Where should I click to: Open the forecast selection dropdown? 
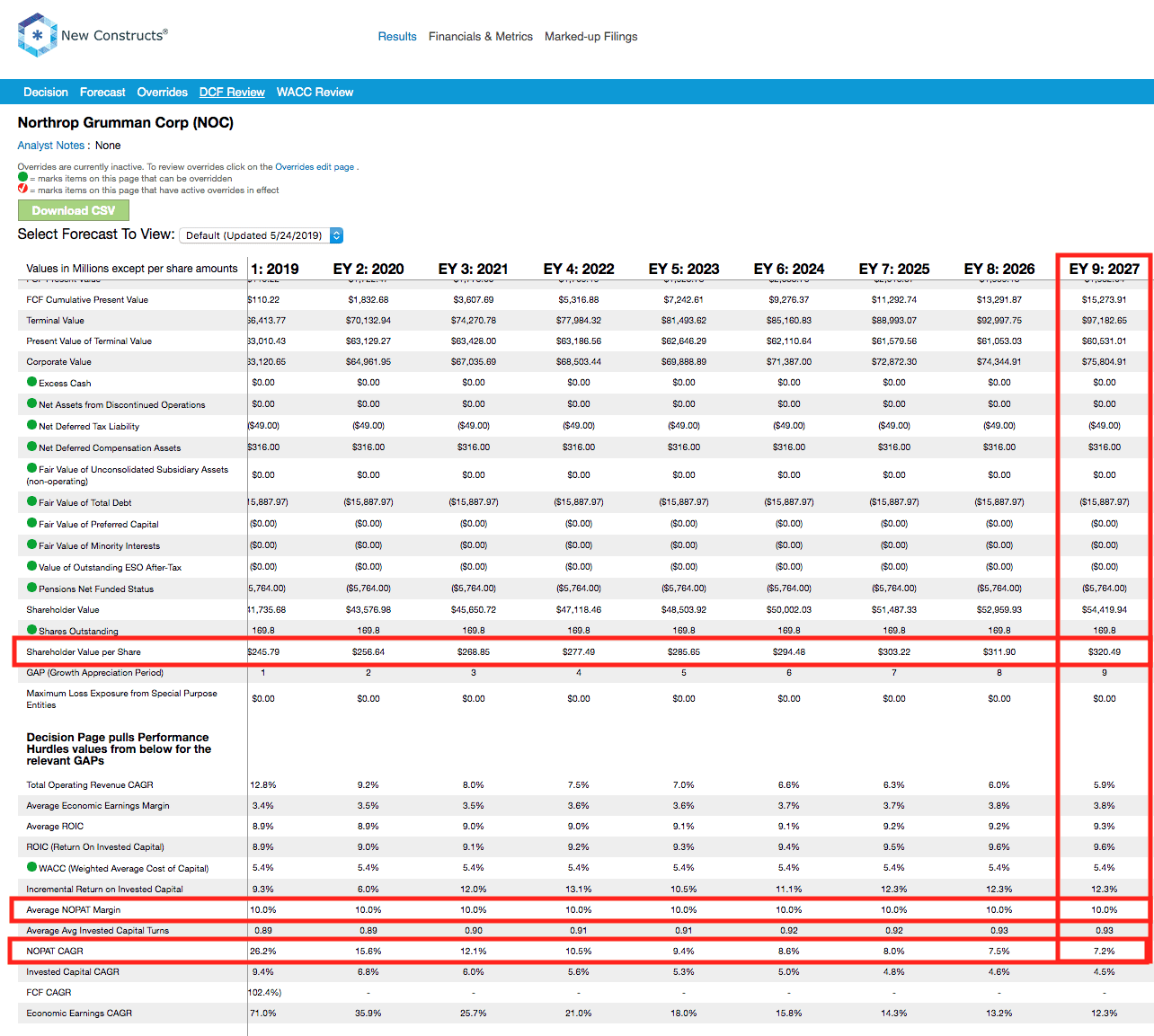pos(262,235)
